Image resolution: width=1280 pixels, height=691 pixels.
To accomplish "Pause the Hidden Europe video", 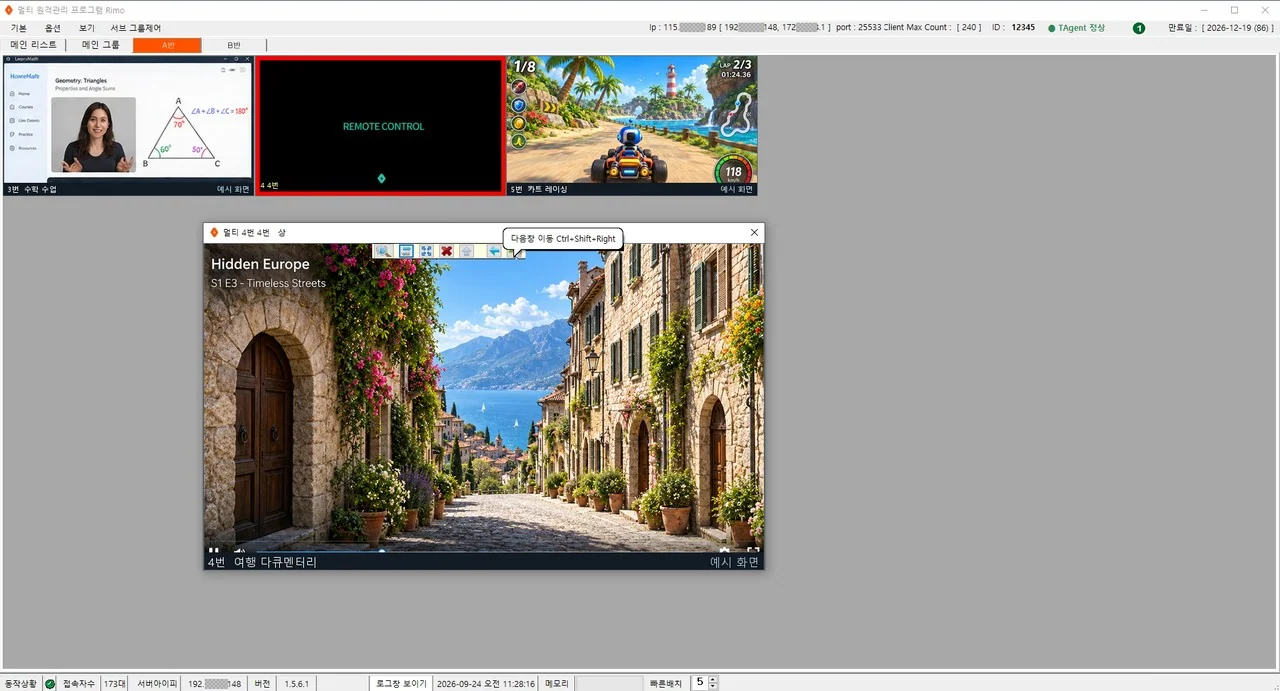I will point(213,550).
